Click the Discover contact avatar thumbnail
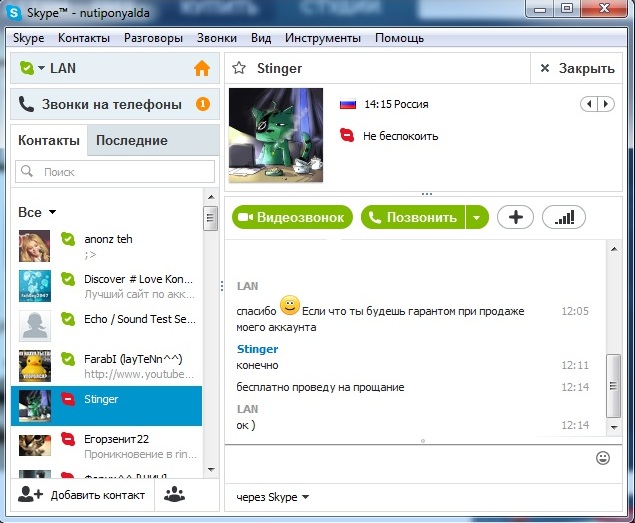 coord(35,286)
